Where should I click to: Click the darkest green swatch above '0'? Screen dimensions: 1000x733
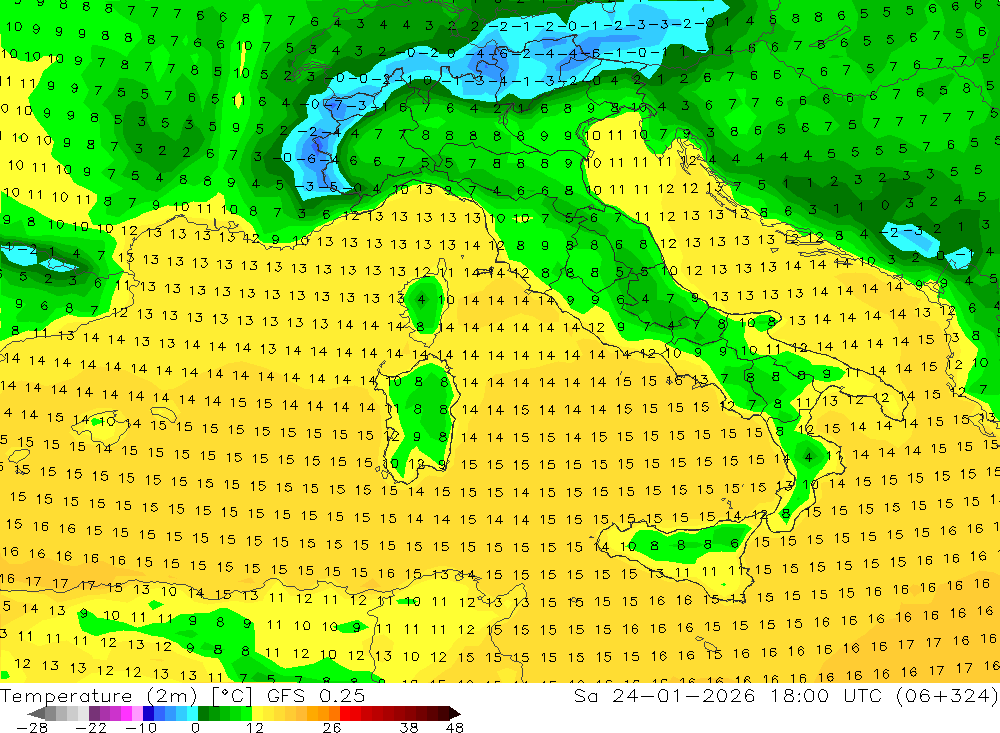[203, 713]
